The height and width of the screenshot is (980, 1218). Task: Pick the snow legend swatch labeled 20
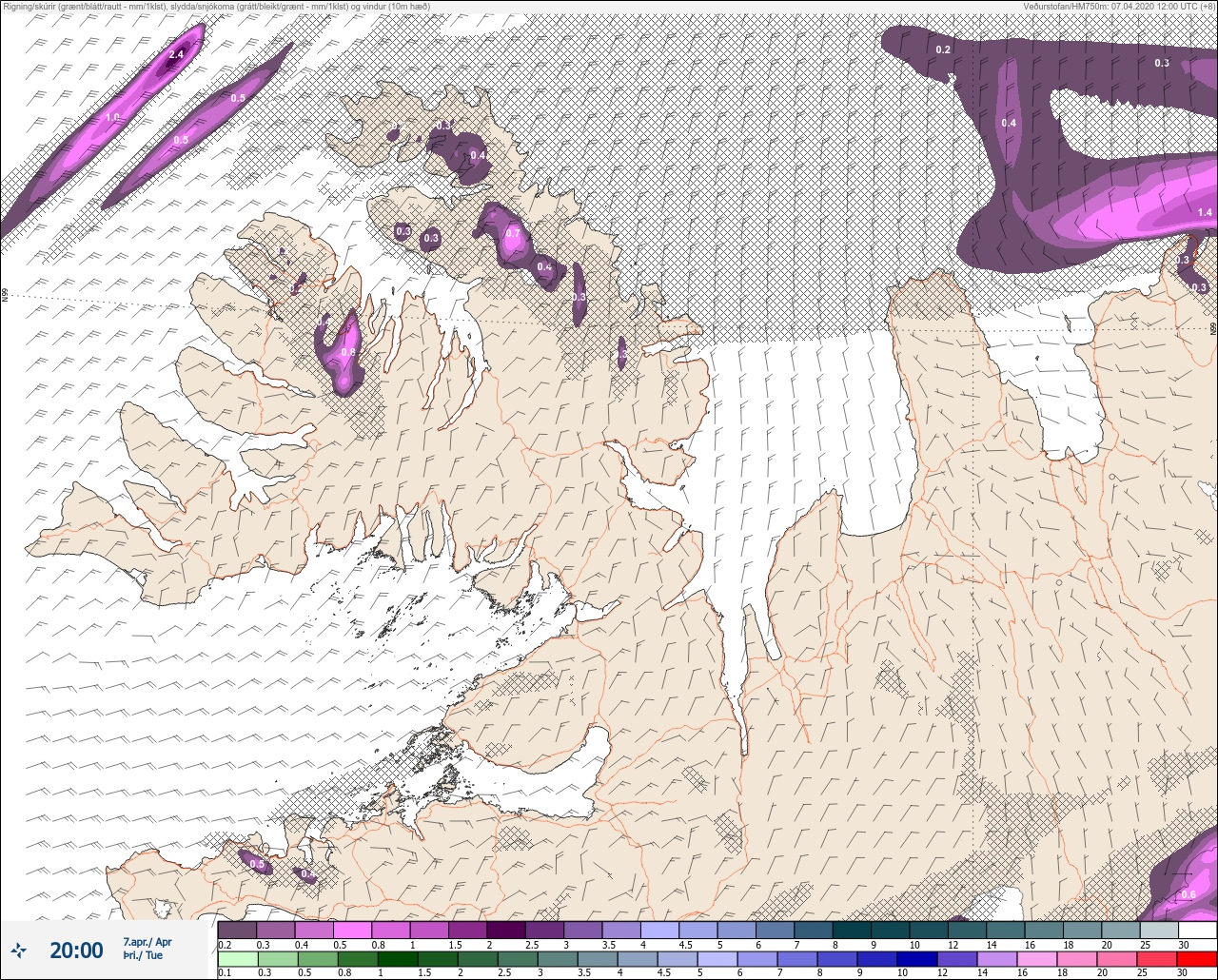[x=1120, y=930]
